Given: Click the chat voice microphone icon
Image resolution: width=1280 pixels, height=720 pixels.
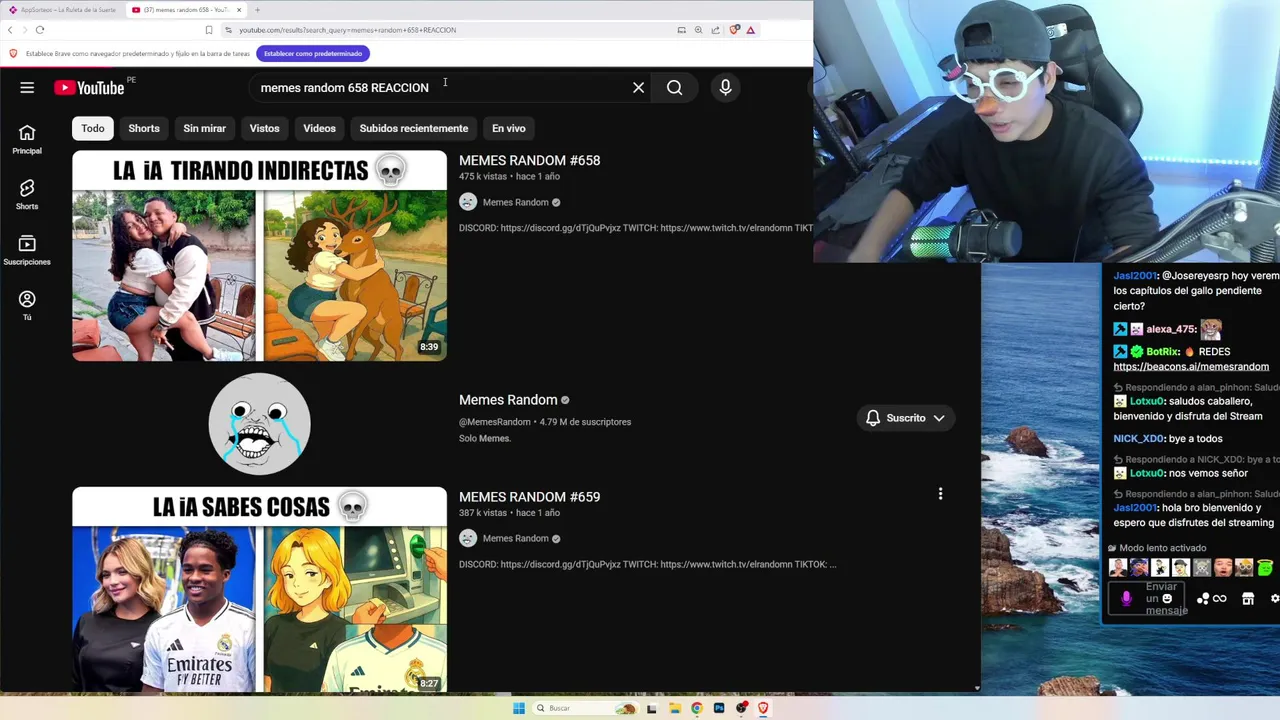Looking at the screenshot, I should point(1126,598).
